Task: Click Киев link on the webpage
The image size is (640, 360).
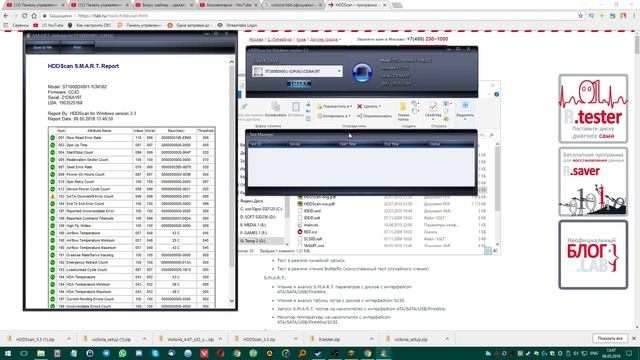Action: [x=301, y=40]
